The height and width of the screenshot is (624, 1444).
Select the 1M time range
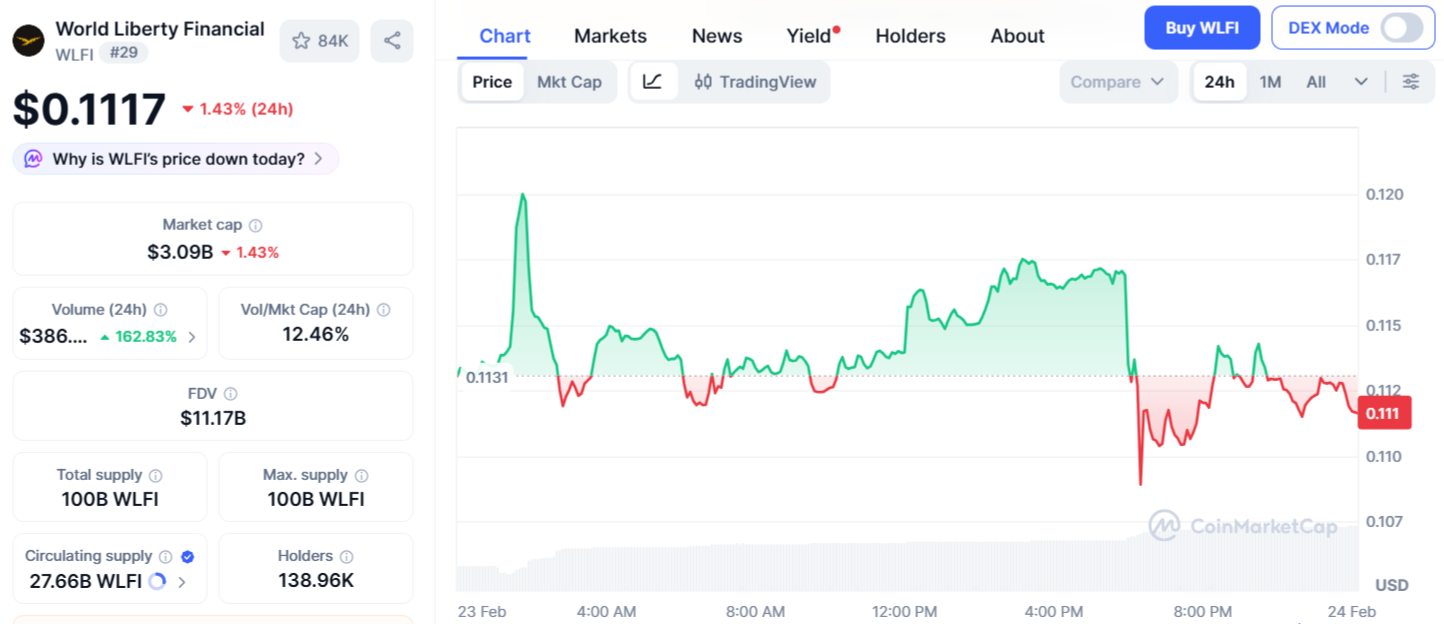click(1270, 82)
